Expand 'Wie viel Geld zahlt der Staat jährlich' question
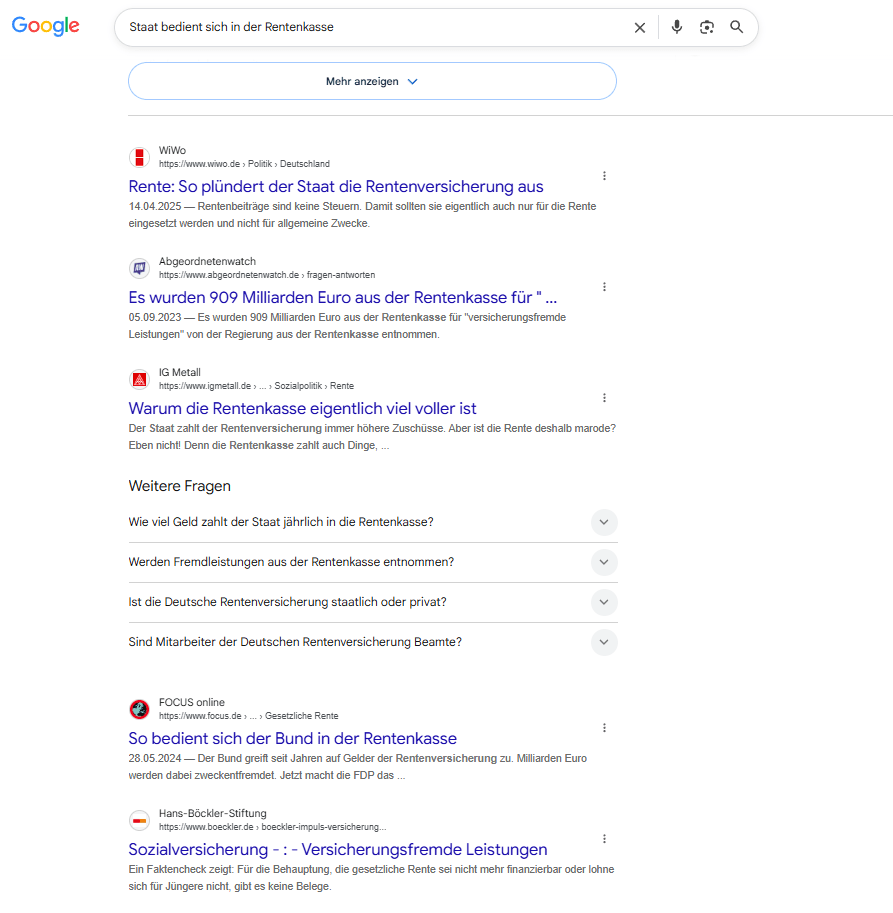Image resolution: width=893 pixels, height=913 pixels. click(373, 522)
